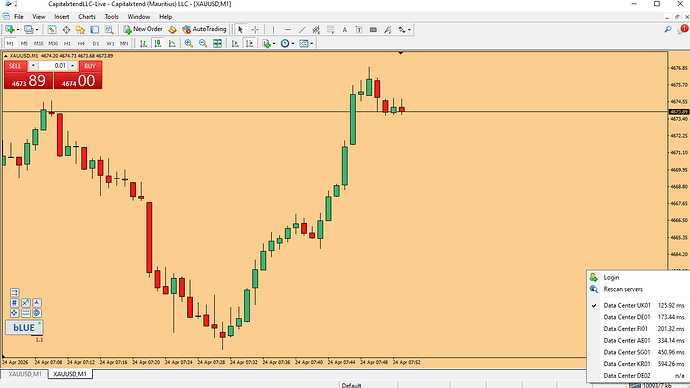Click connection status 10093/7 kb
The image size is (690, 388).
(x=657, y=385)
